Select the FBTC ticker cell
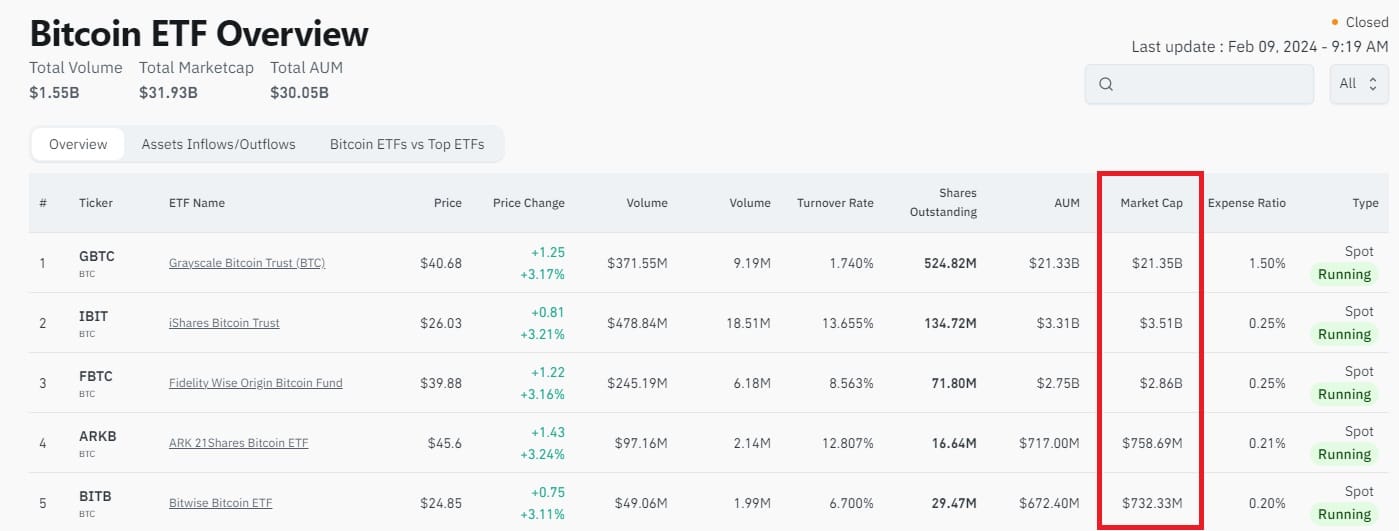This screenshot has width=1399, height=531. (96, 382)
